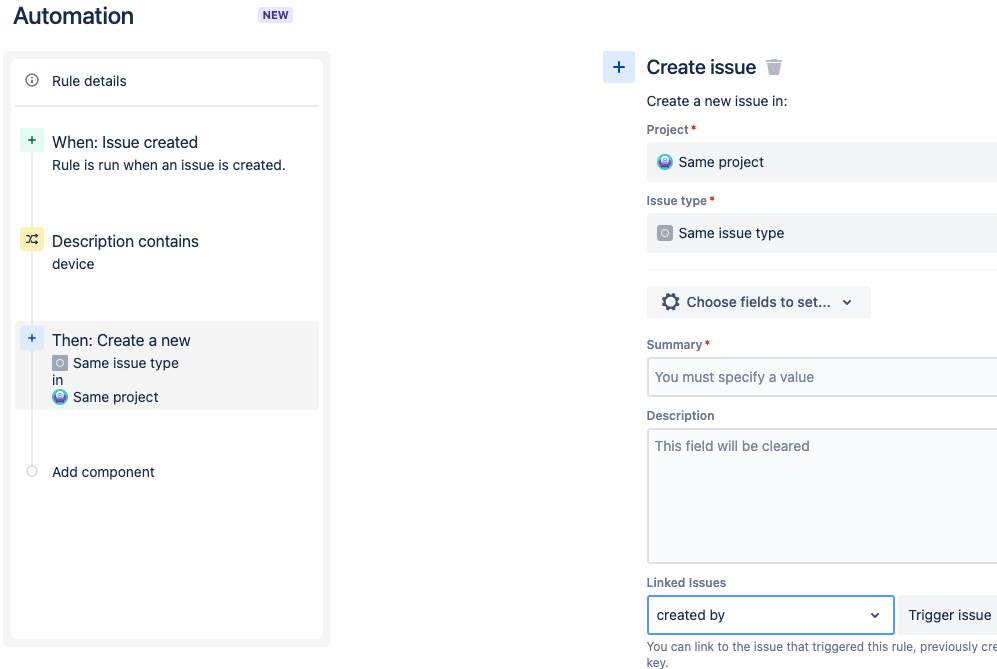This screenshot has width=997, height=669.
Task: Click the large plus icon beside Create issue heading
Action: click(619, 67)
